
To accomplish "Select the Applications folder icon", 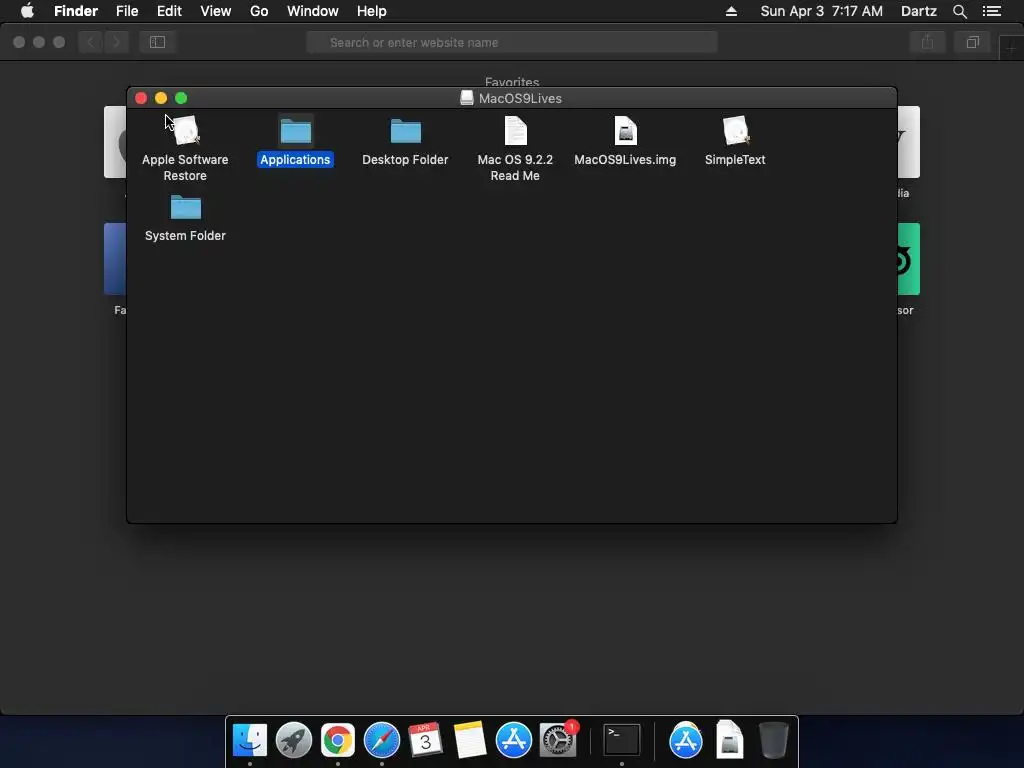I will (x=295, y=131).
